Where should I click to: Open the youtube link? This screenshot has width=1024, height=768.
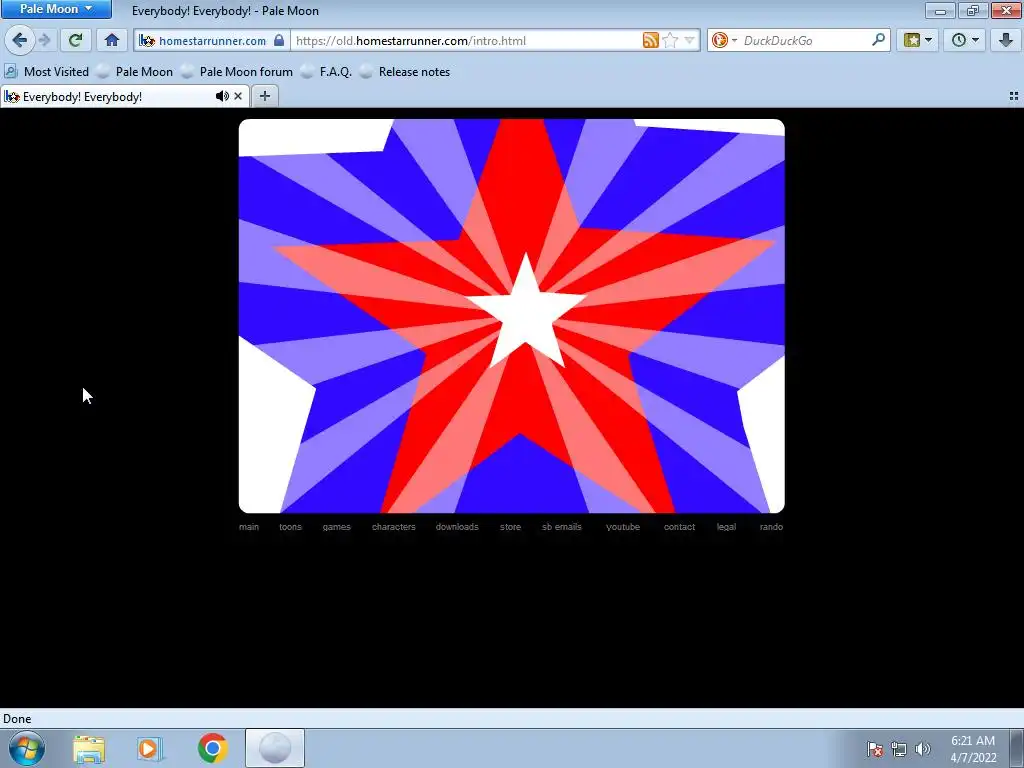coord(623,526)
